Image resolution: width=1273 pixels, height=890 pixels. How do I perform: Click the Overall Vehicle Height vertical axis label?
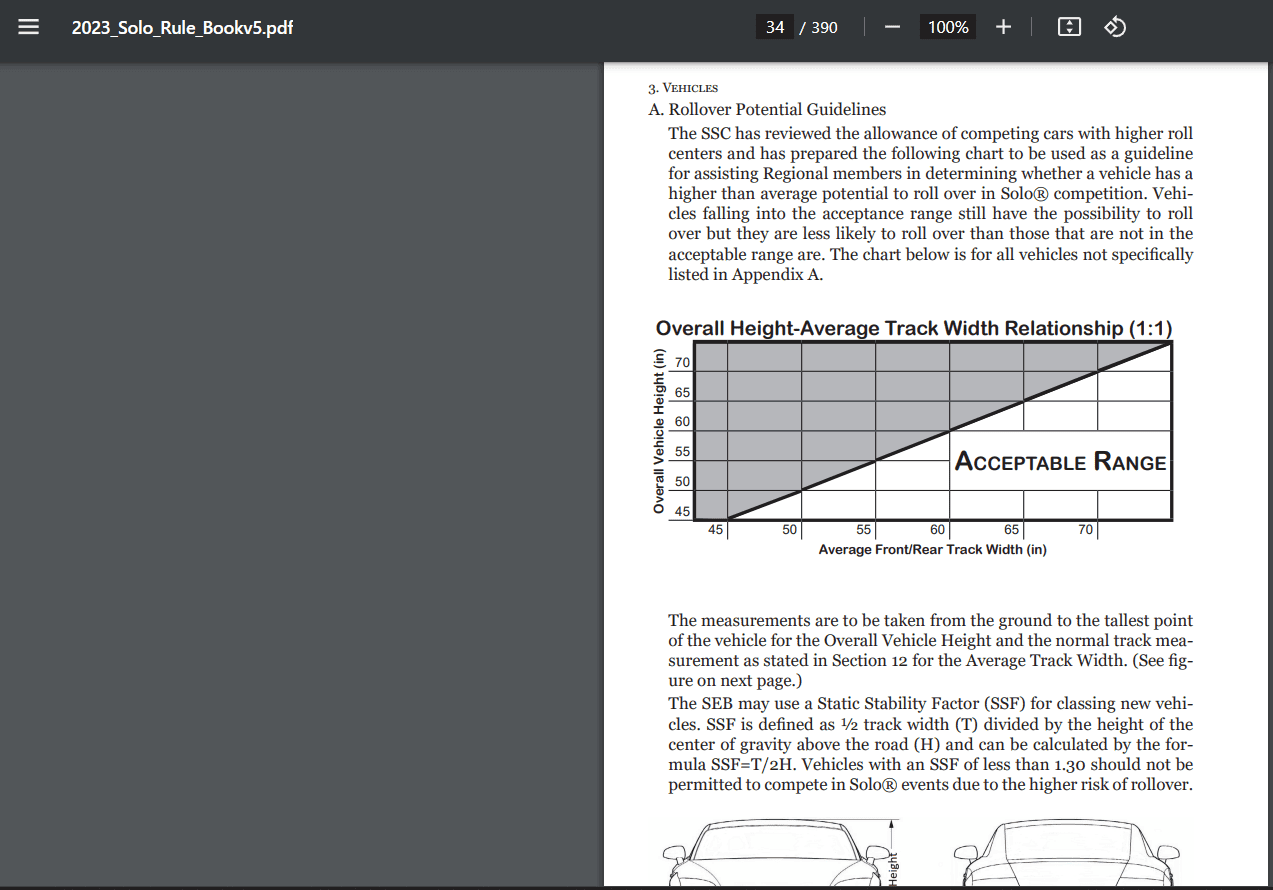point(659,431)
